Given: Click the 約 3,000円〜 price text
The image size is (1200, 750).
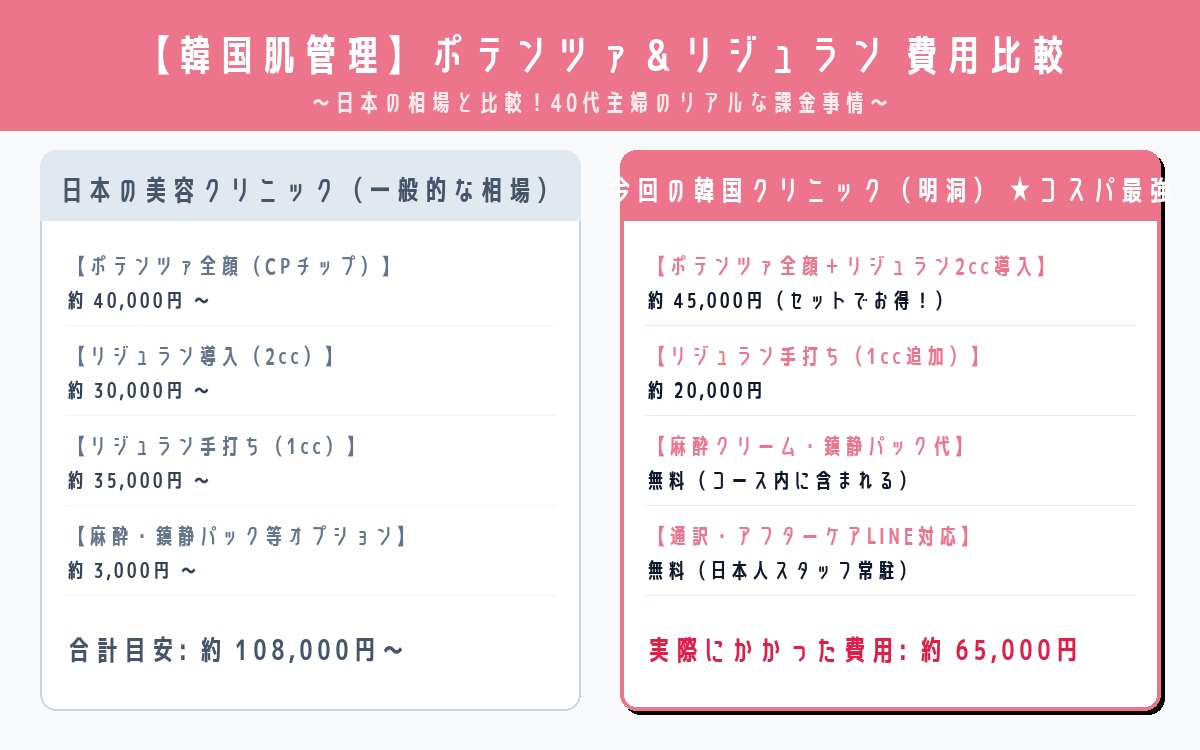Looking at the screenshot, I should (132, 570).
